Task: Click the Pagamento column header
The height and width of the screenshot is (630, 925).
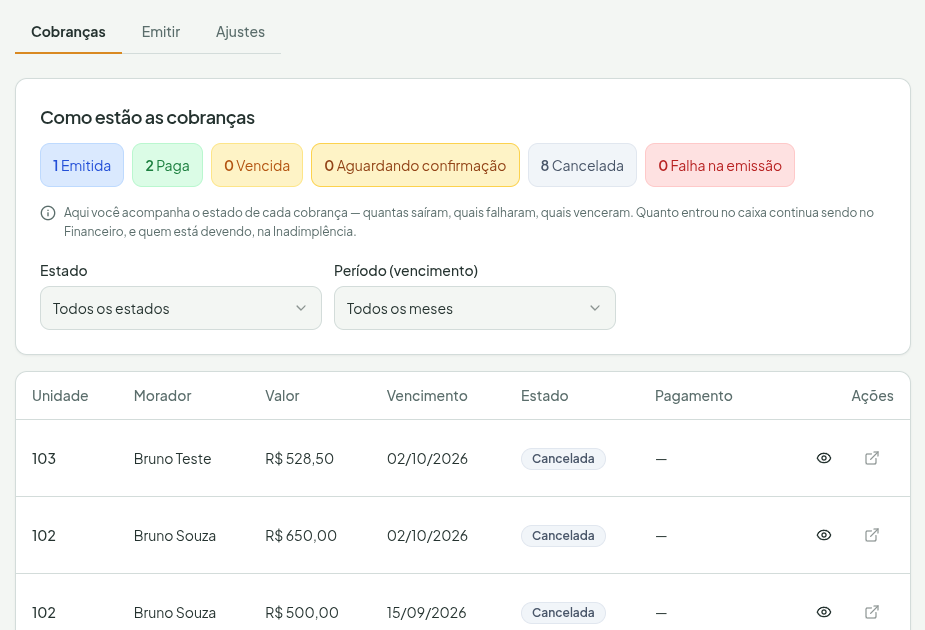Action: pyautogui.click(x=694, y=396)
